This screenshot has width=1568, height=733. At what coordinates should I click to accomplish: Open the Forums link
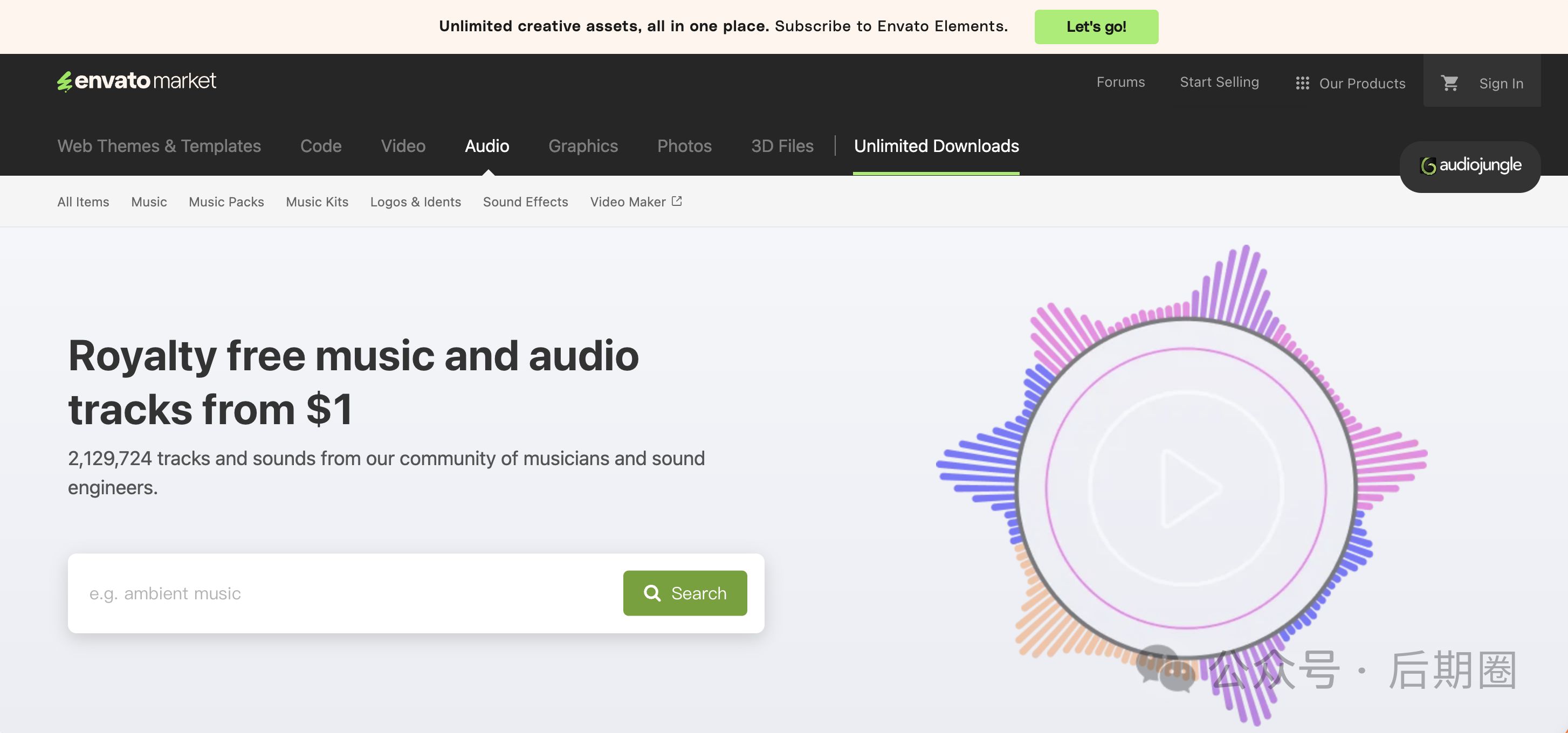pos(1120,82)
